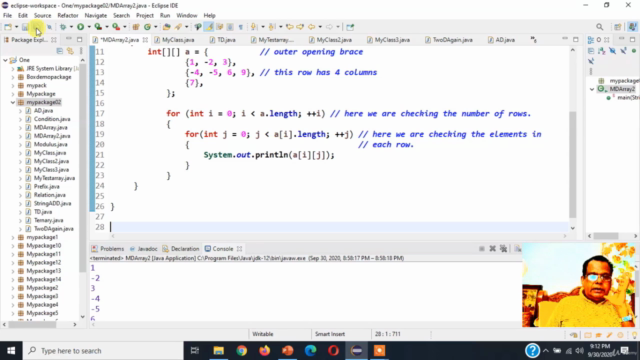The image size is (640, 360).
Task: Open dropdown arrow next to Run button
Action: [89, 27]
